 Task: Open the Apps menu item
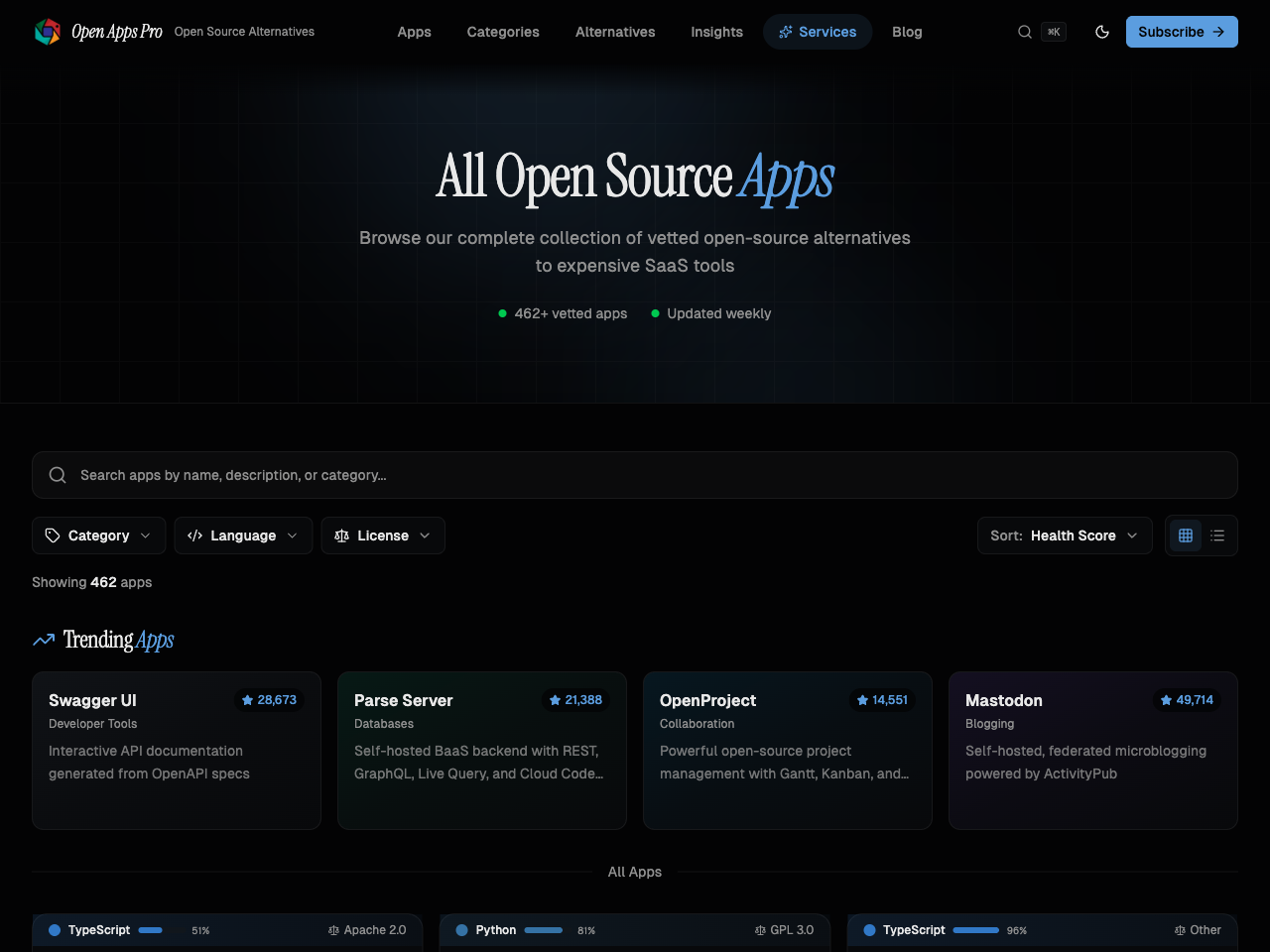414,32
